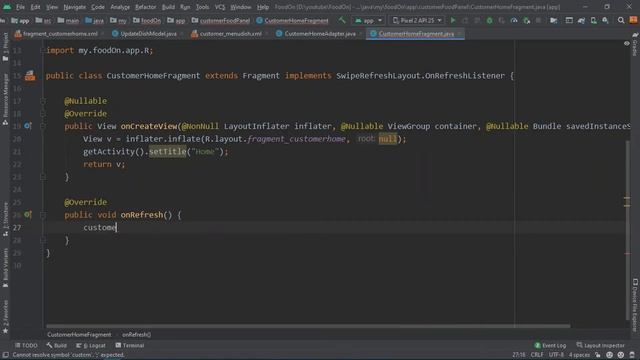Click the override gutter icon beside onCreateView
Screen dimensions: 640x360
pyautogui.click(x=27, y=126)
